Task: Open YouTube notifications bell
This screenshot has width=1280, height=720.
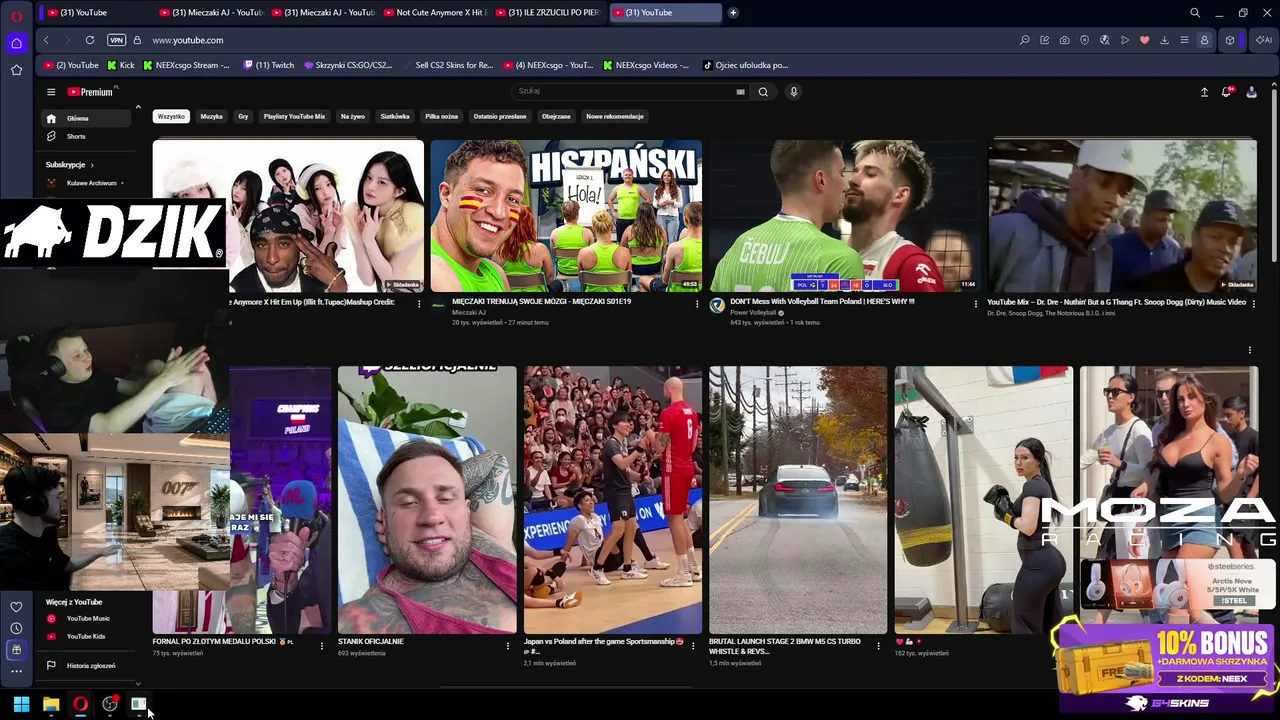Action: coord(1227,92)
